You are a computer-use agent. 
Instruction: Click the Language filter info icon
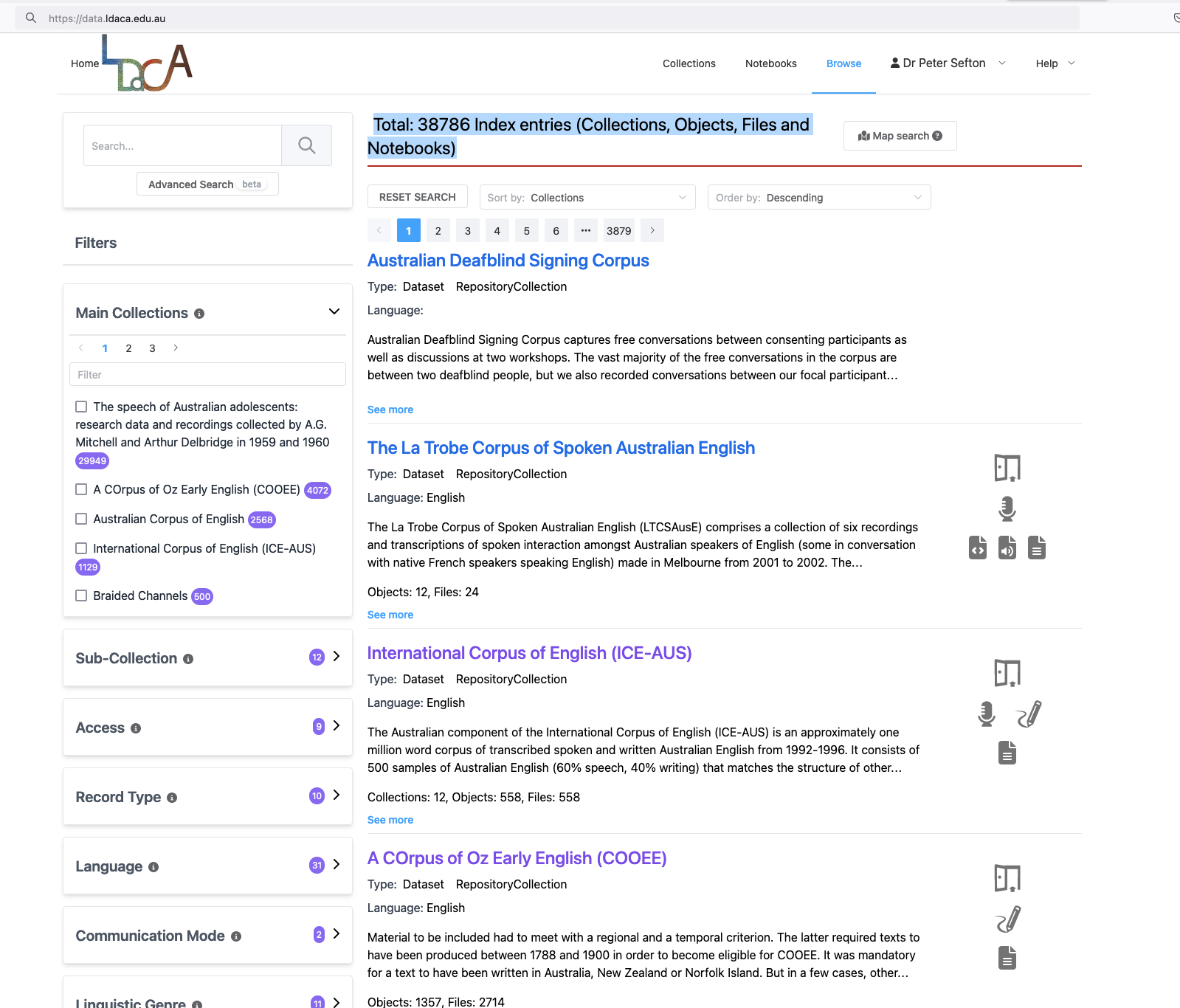pos(153,867)
